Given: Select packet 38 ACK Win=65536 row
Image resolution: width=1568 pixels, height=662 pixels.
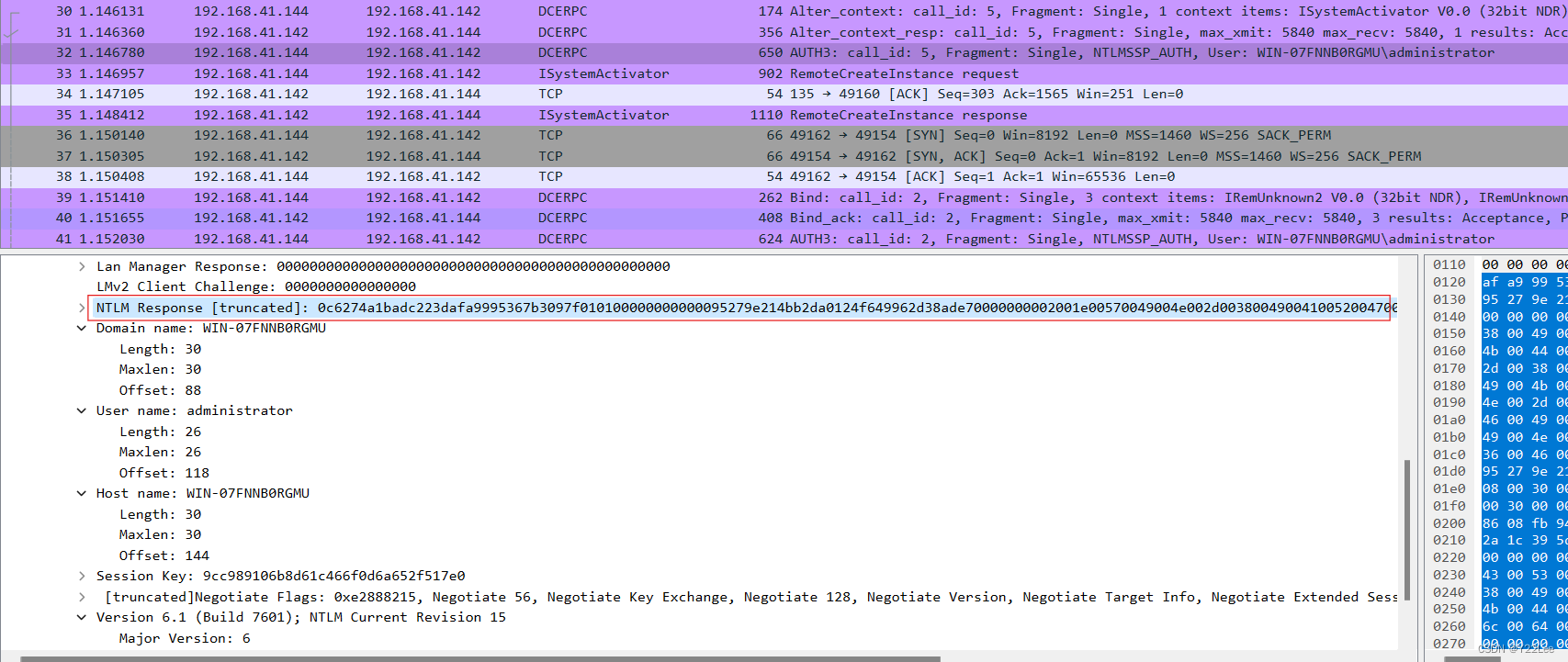Looking at the screenshot, I should point(784,176).
